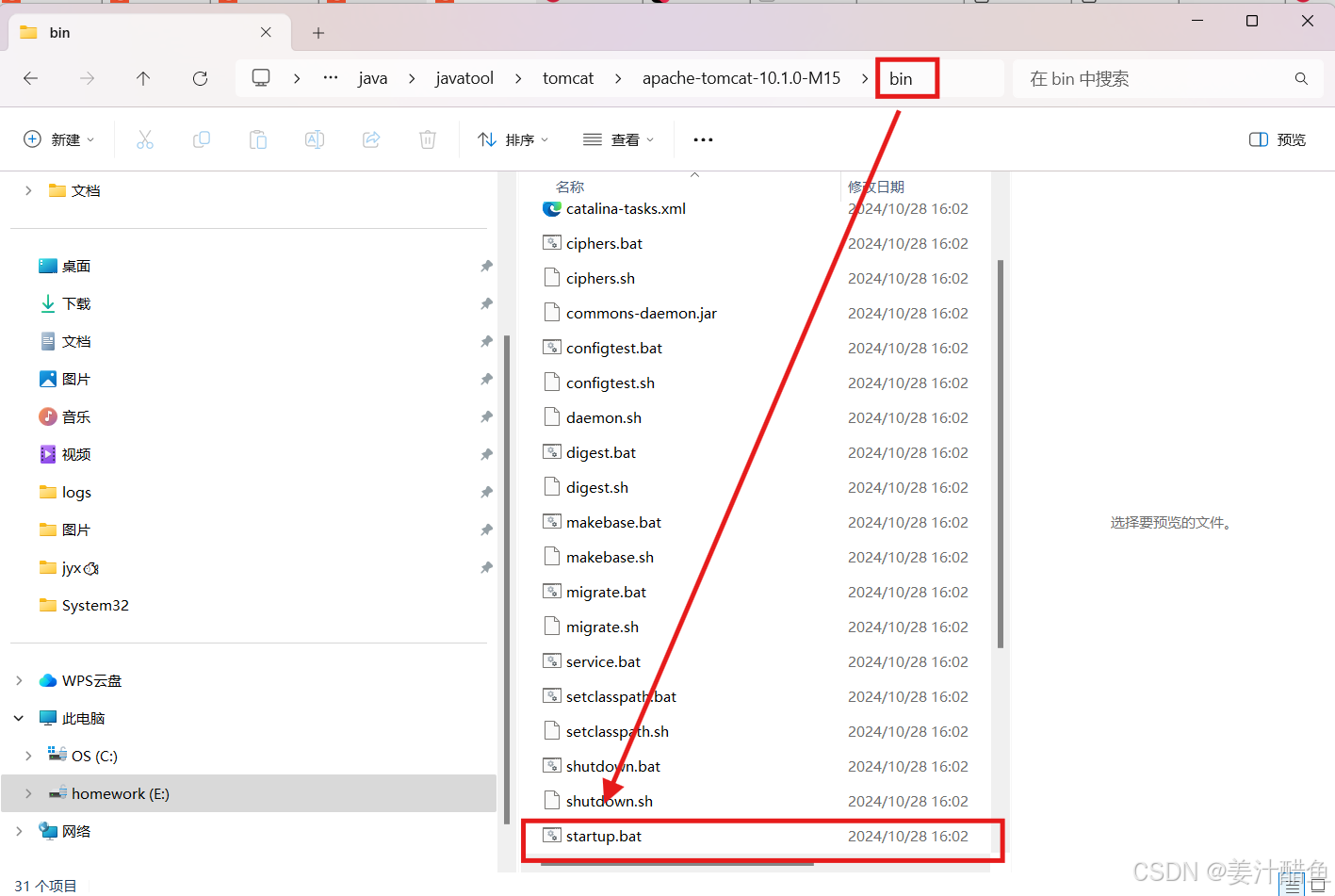Expand the homework (E:) drive node
The height and width of the screenshot is (896, 1335).
click(x=28, y=793)
